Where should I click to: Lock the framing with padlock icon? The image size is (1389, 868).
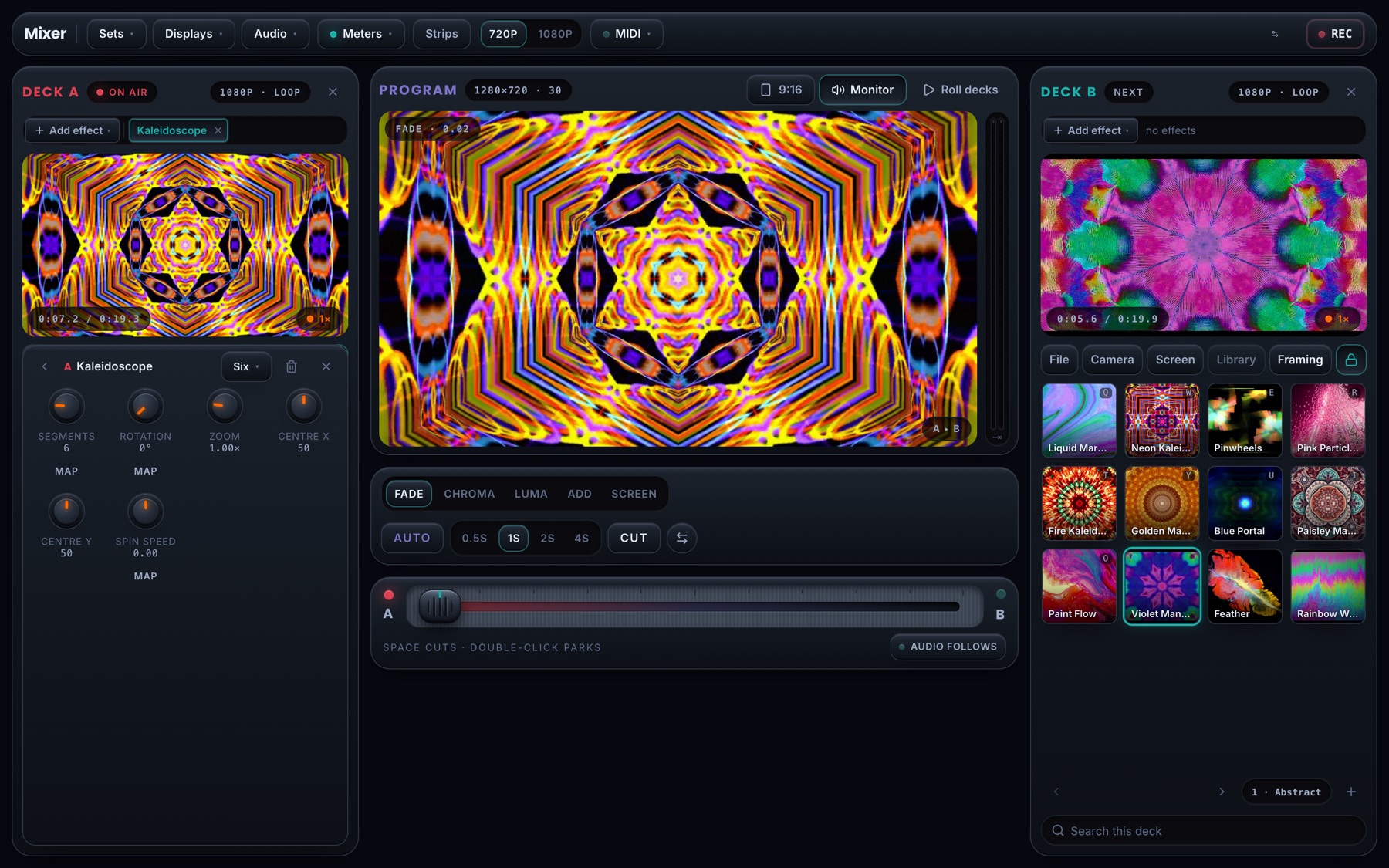pyautogui.click(x=1351, y=360)
